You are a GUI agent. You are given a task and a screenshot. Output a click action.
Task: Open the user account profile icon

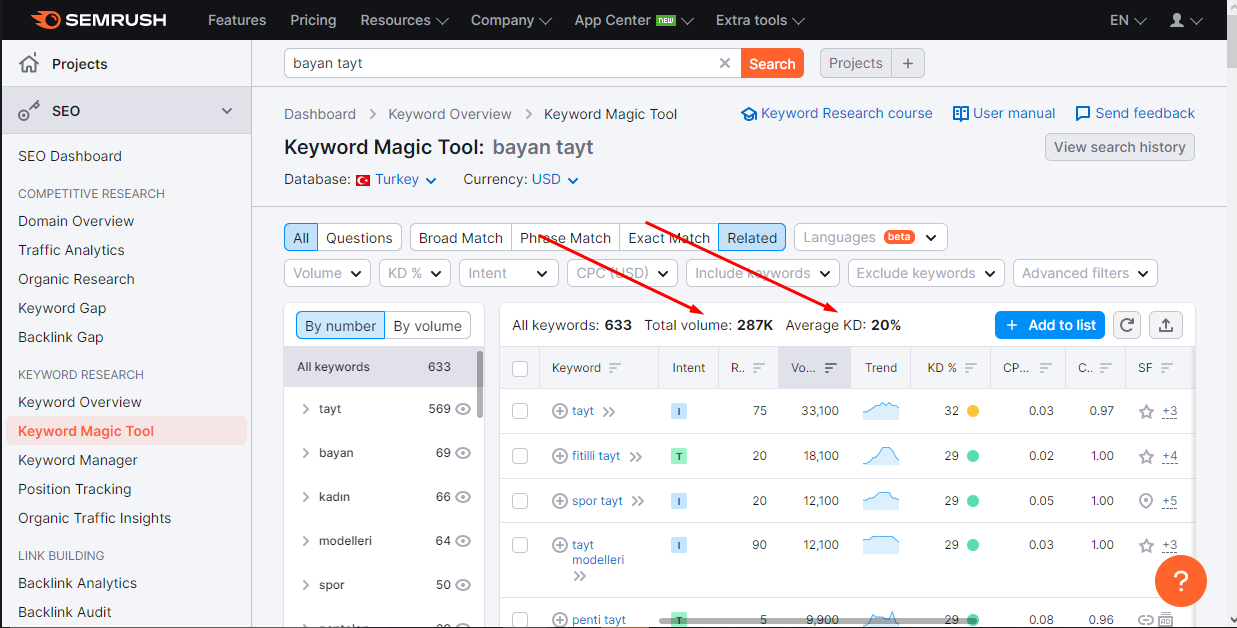coord(1186,20)
